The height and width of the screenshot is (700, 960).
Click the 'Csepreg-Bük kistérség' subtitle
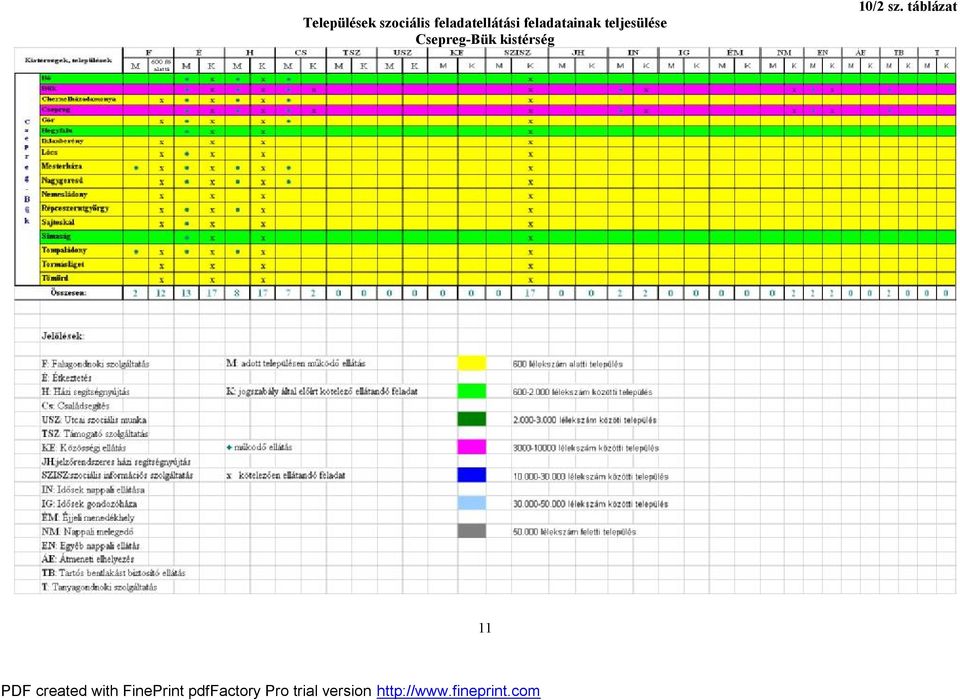pos(485,39)
